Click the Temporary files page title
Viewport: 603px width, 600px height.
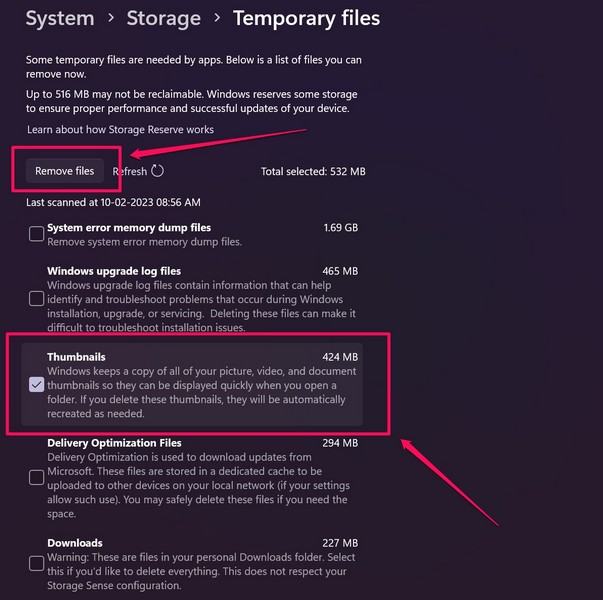point(306,19)
